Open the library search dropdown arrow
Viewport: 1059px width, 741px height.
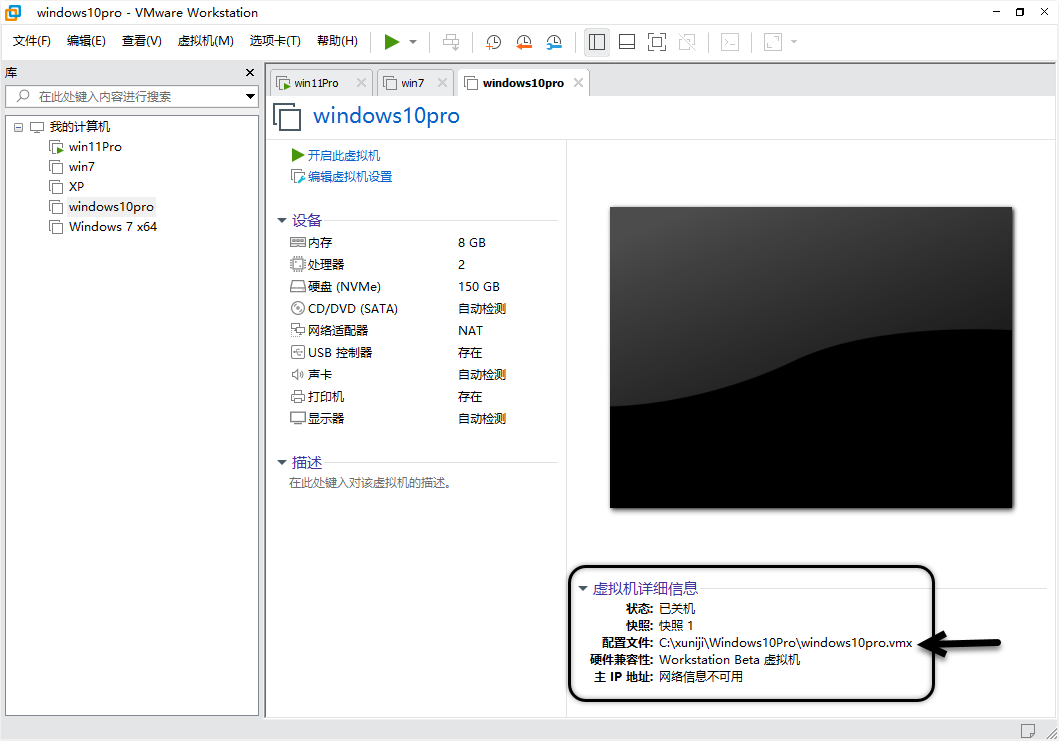(250, 97)
